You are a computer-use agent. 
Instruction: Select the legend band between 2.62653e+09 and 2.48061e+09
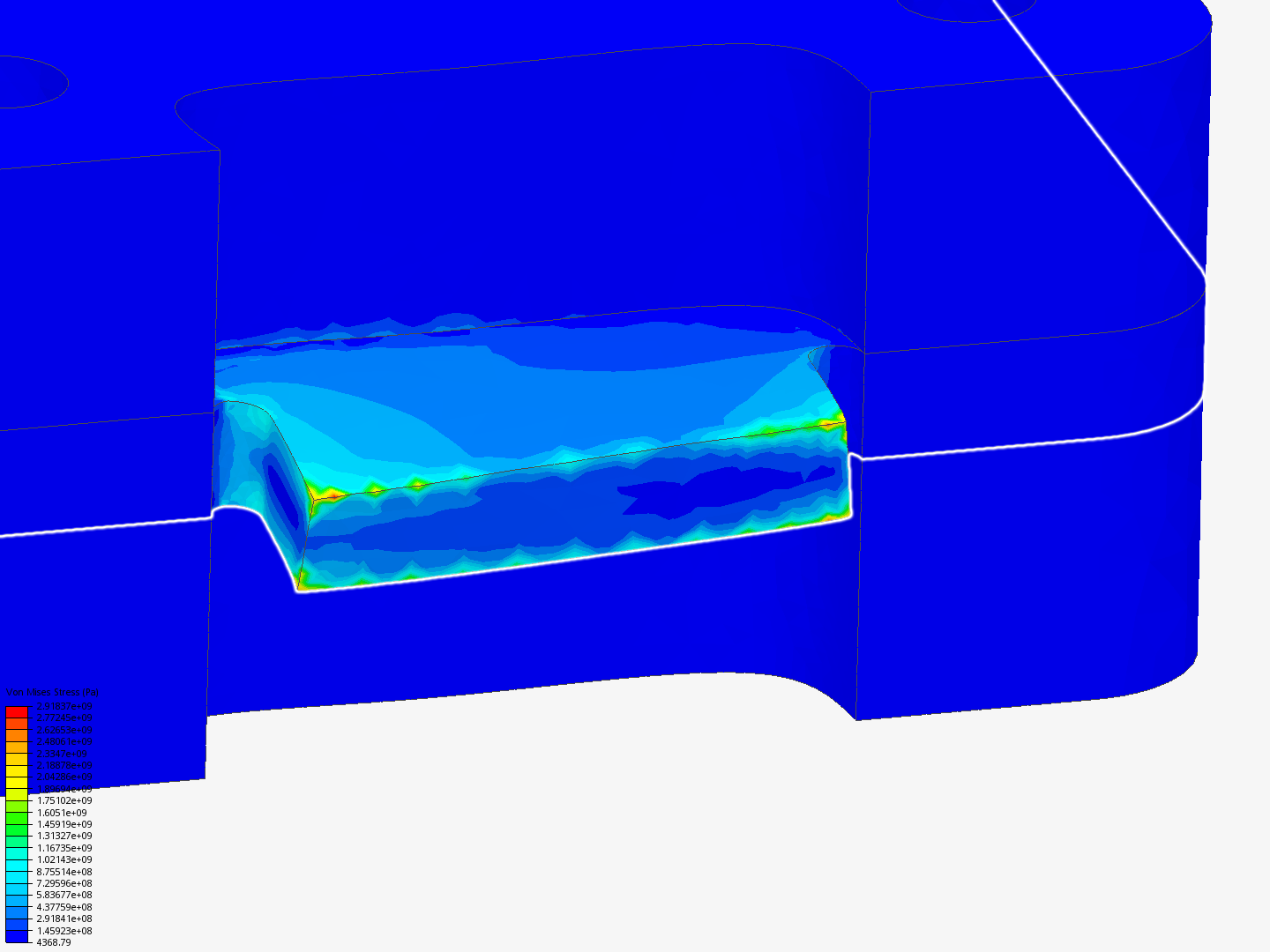point(17,736)
